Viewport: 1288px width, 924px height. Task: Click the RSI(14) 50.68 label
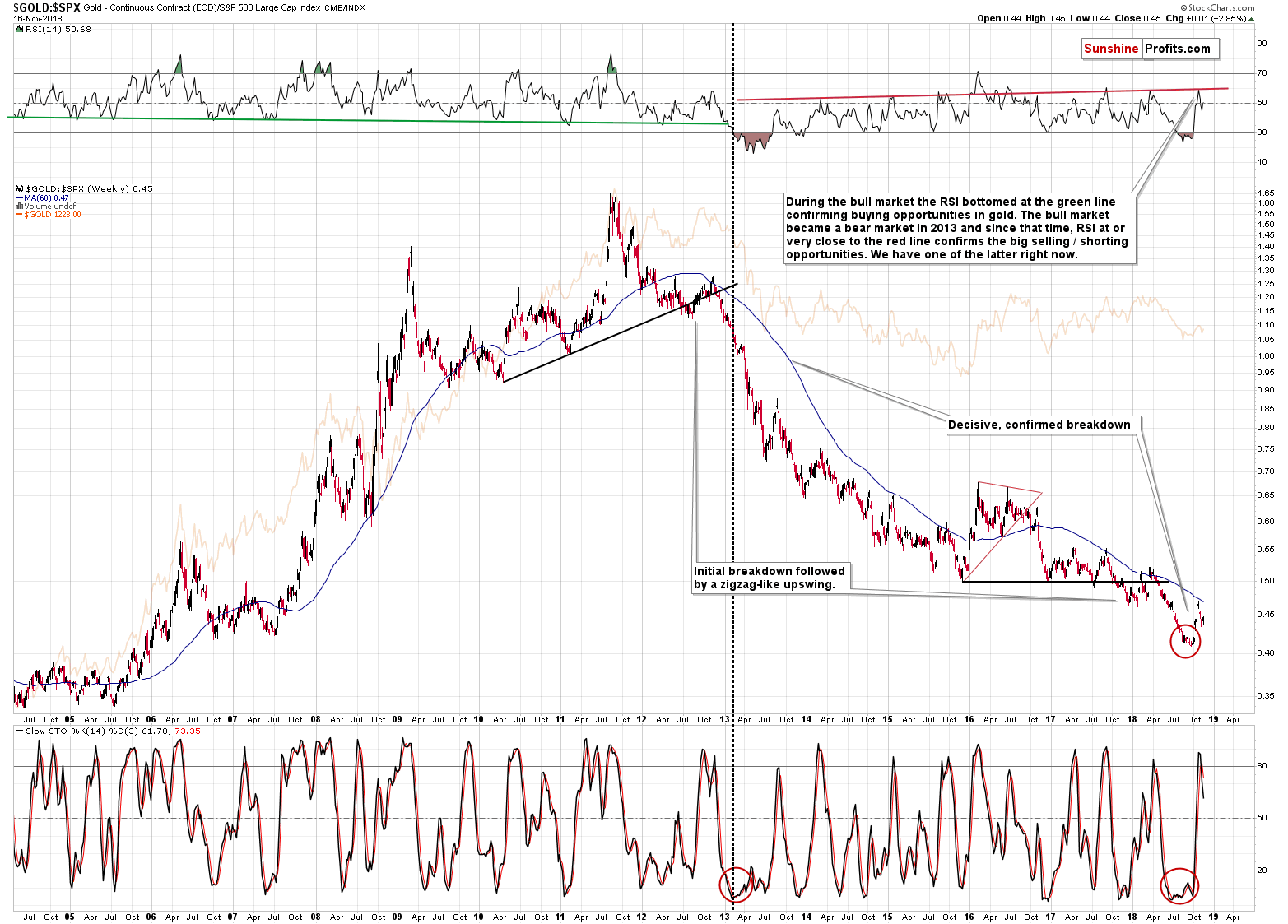coord(58,29)
